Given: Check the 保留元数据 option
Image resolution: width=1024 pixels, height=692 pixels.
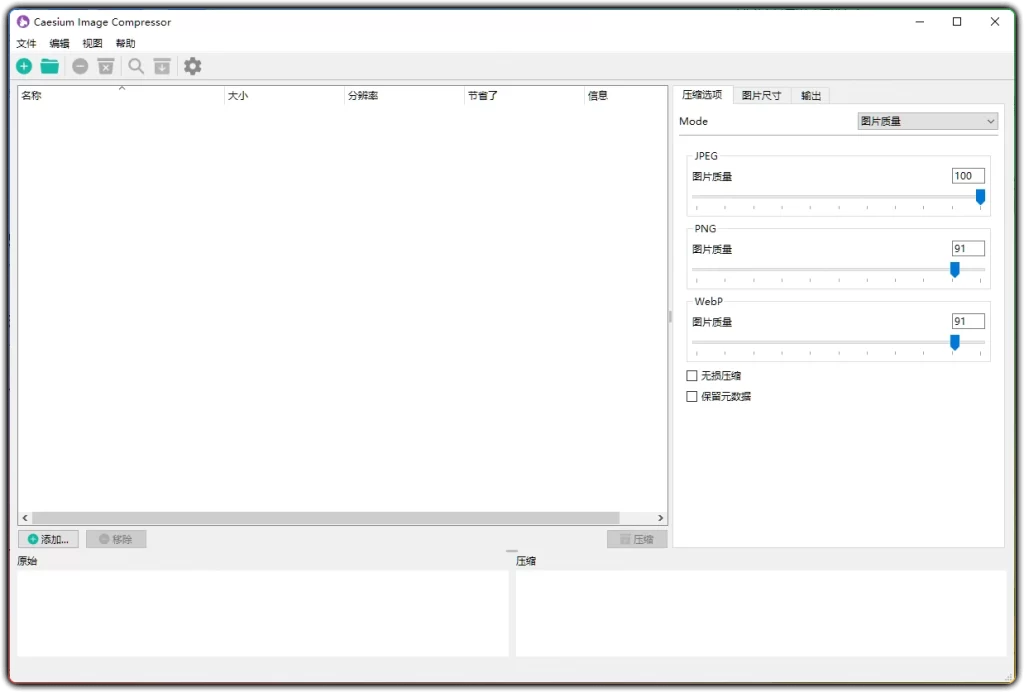Looking at the screenshot, I should (691, 396).
